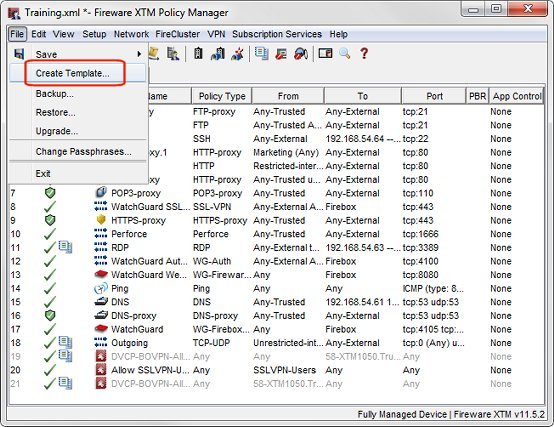Open the VPN menu
The height and width of the screenshot is (427, 554).
tap(216, 34)
